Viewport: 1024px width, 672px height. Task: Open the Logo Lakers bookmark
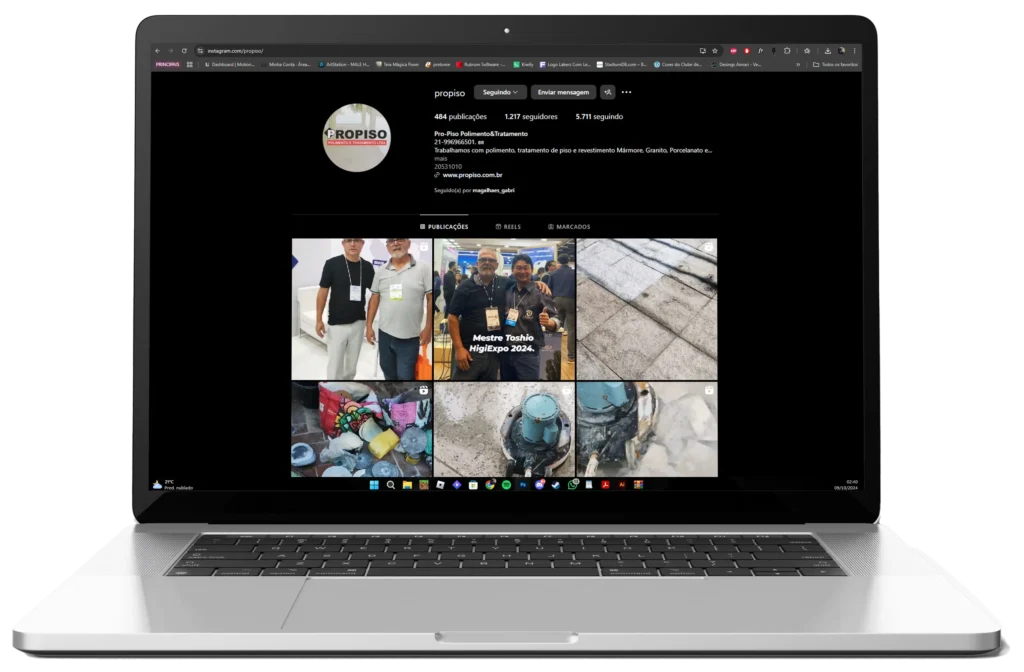coord(565,65)
